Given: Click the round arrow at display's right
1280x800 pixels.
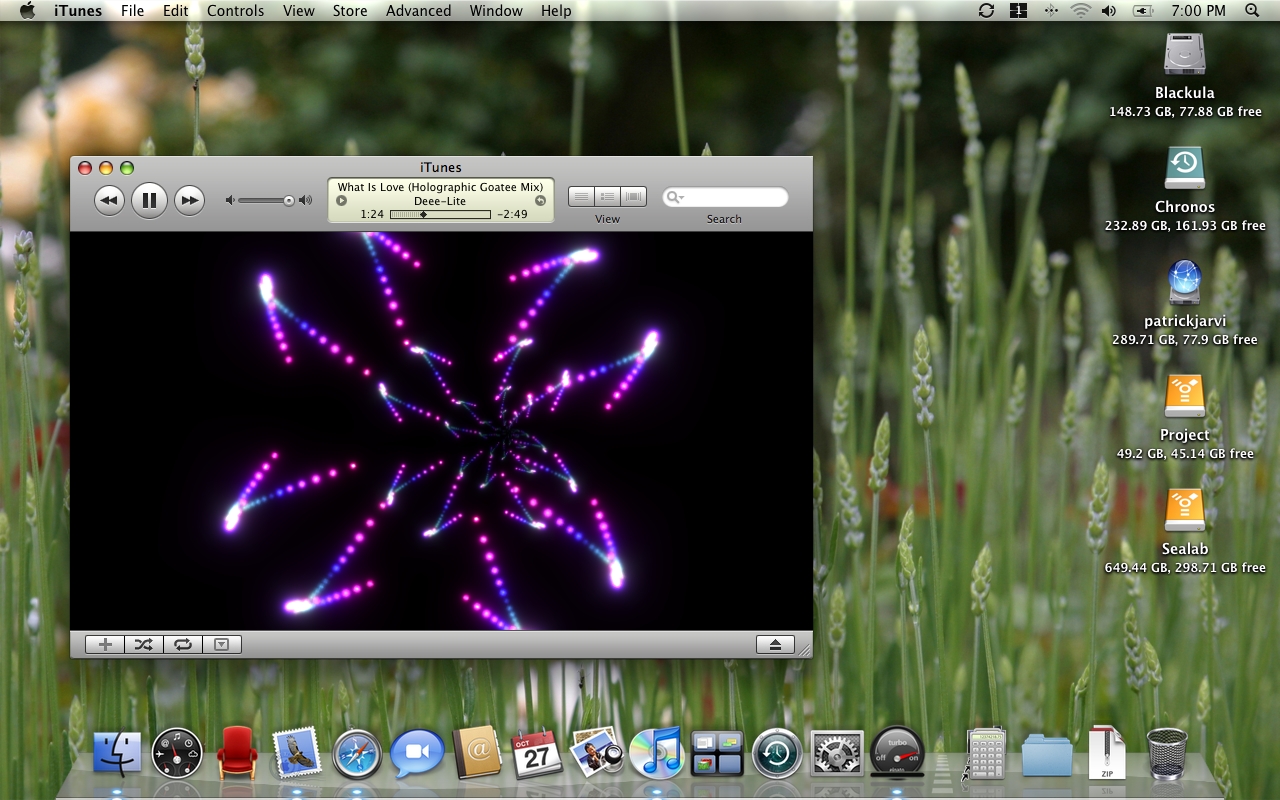Looking at the screenshot, I should click(x=540, y=200).
